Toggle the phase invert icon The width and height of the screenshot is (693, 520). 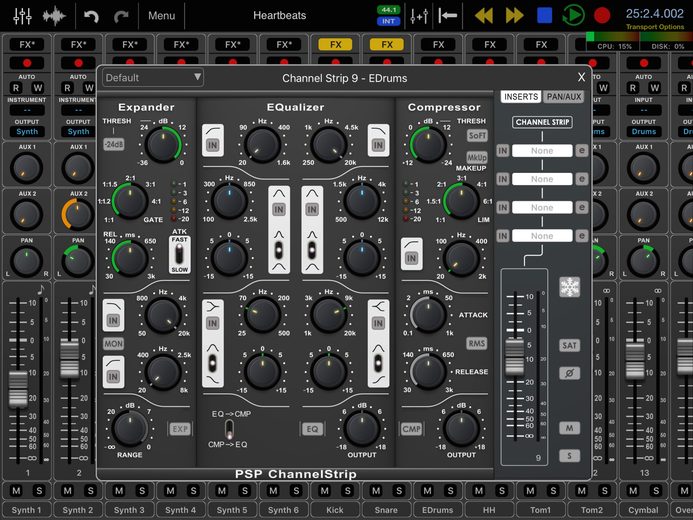coord(569,373)
